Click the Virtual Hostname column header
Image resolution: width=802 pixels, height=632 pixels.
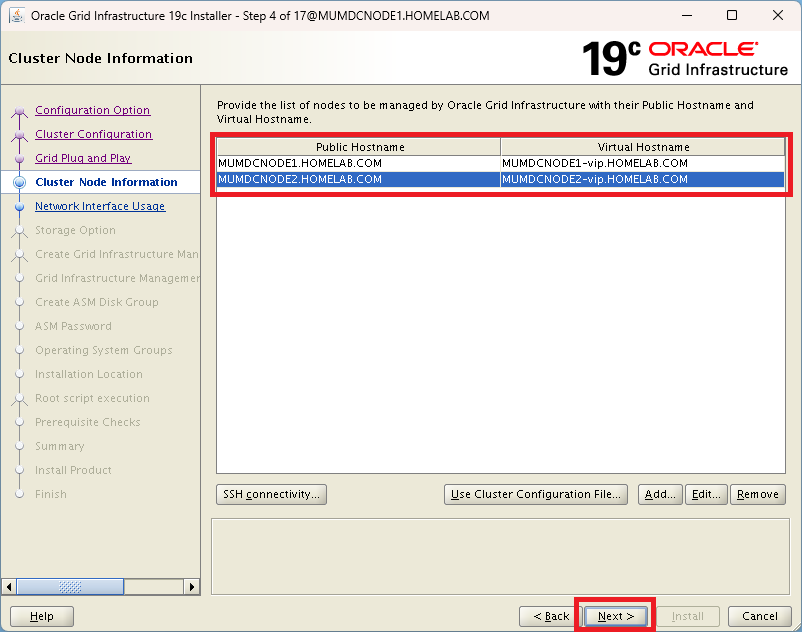point(643,147)
